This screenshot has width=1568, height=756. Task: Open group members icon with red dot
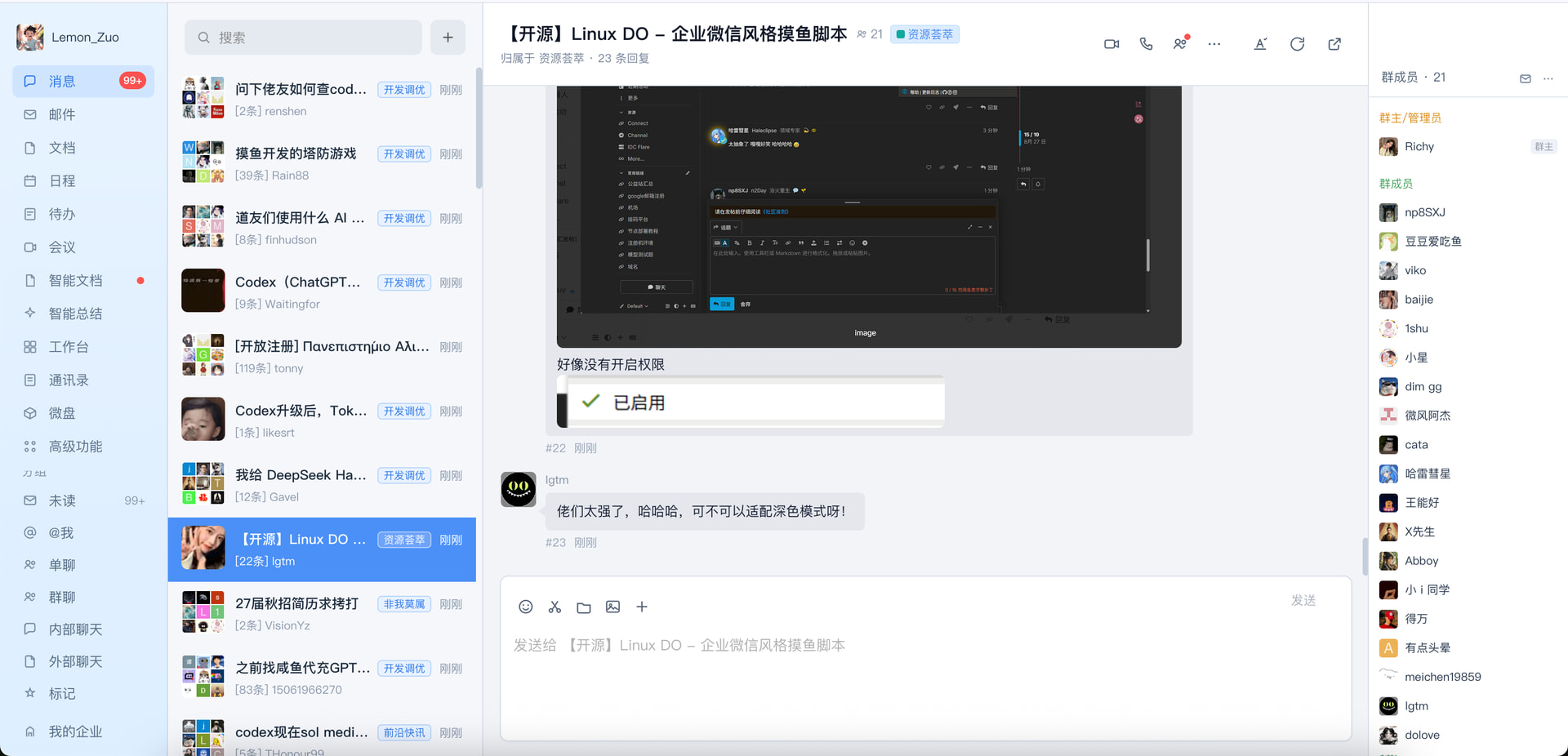click(x=1180, y=43)
